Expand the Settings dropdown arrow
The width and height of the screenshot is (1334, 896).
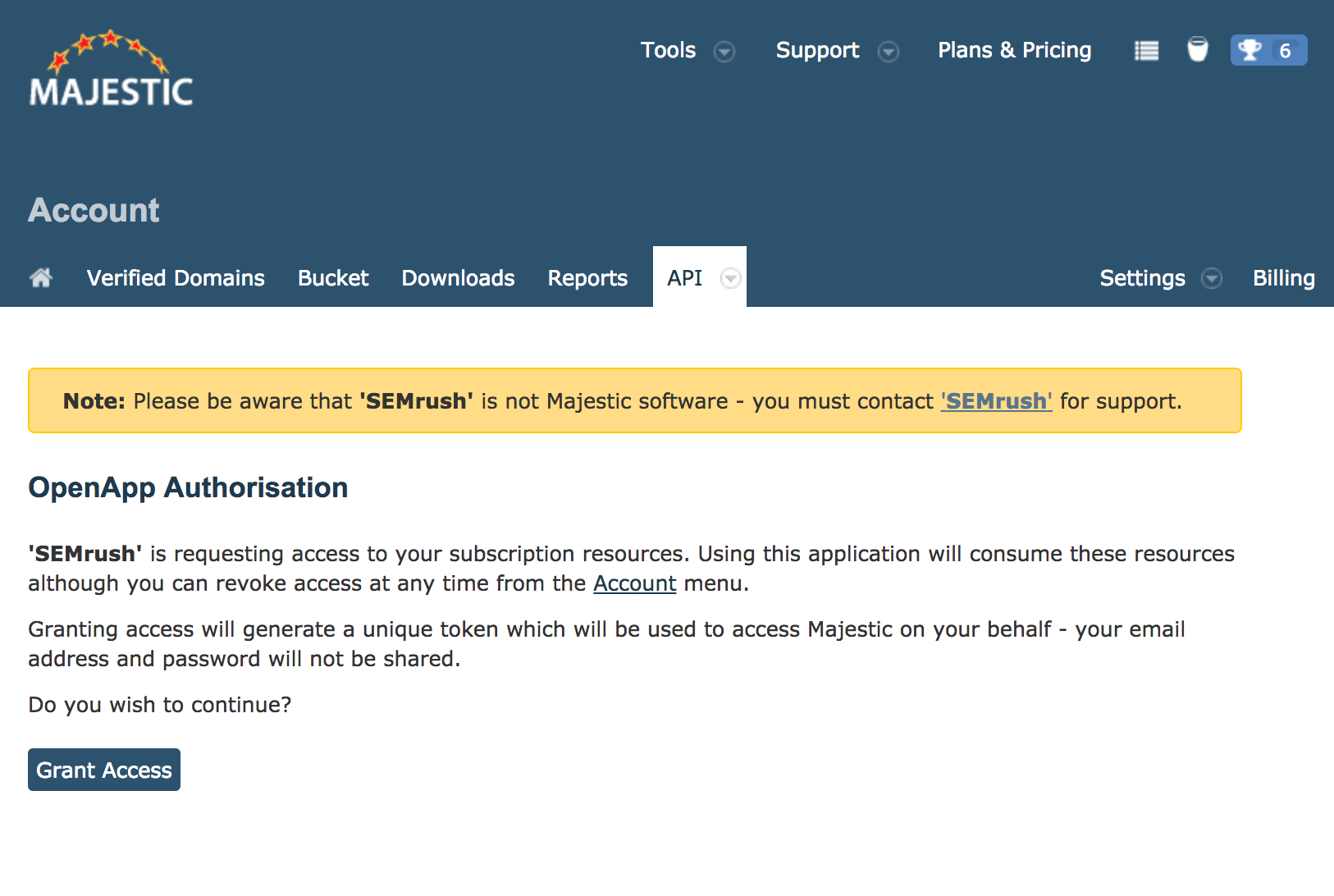coord(1212,279)
